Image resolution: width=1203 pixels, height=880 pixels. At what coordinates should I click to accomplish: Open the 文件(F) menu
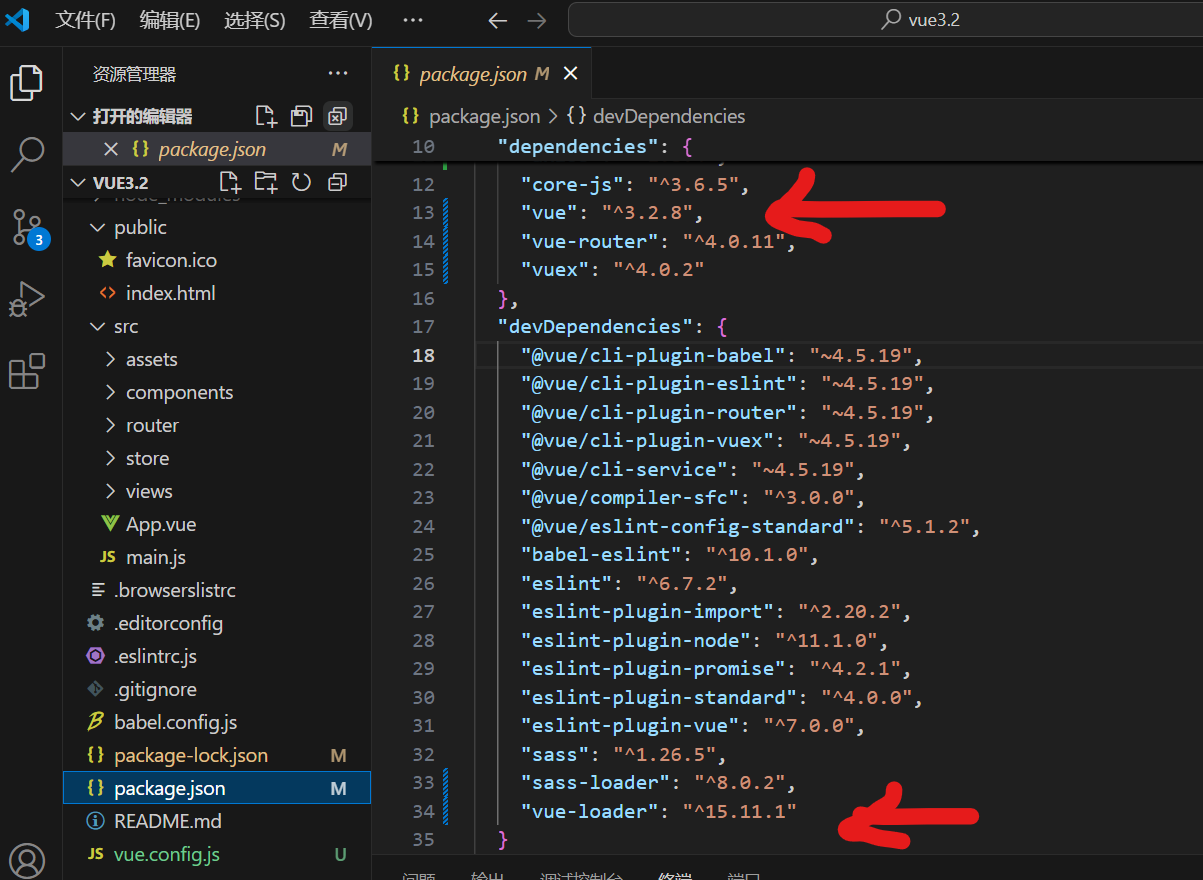pyautogui.click(x=85, y=20)
